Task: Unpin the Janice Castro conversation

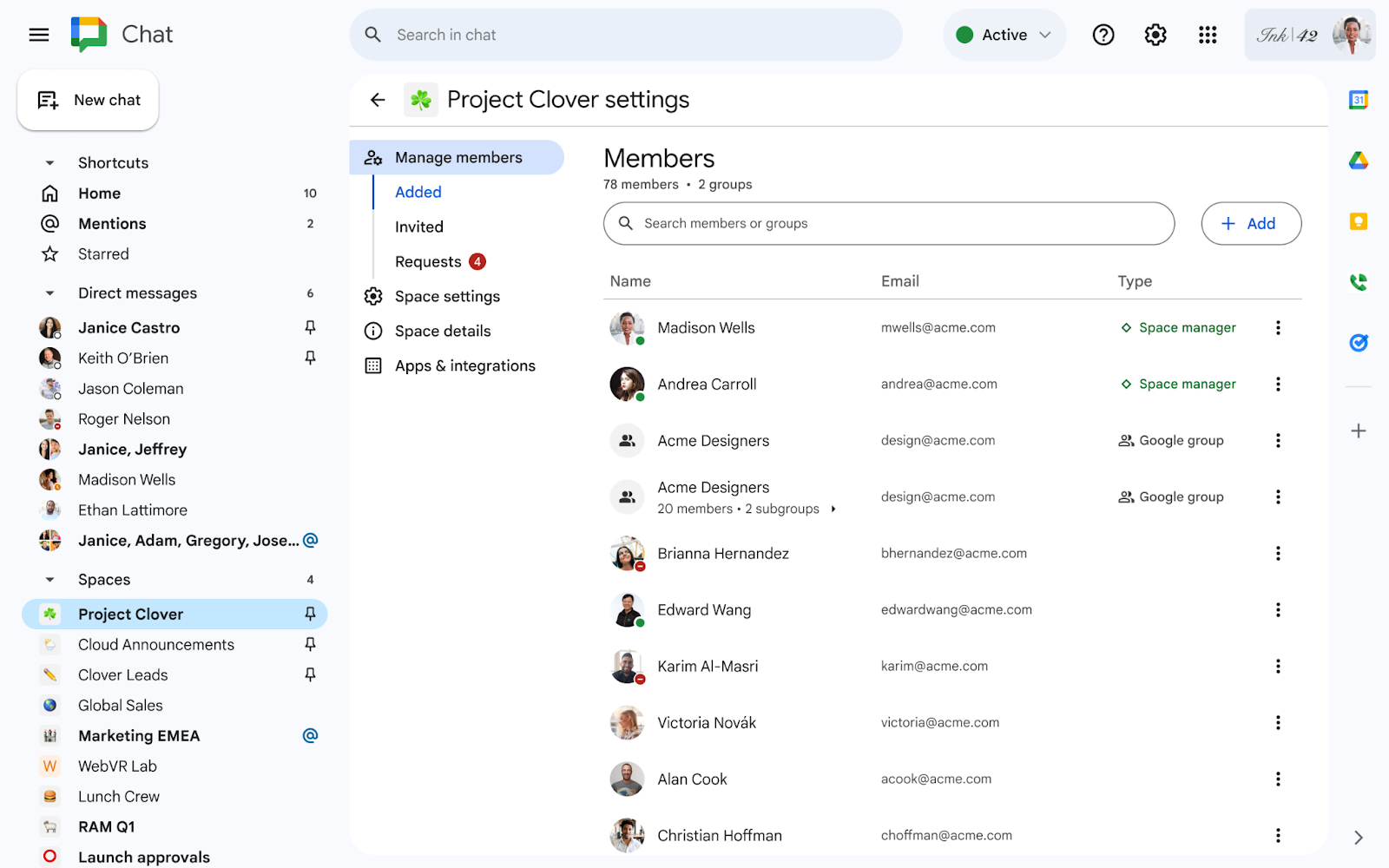Action: coord(310,327)
